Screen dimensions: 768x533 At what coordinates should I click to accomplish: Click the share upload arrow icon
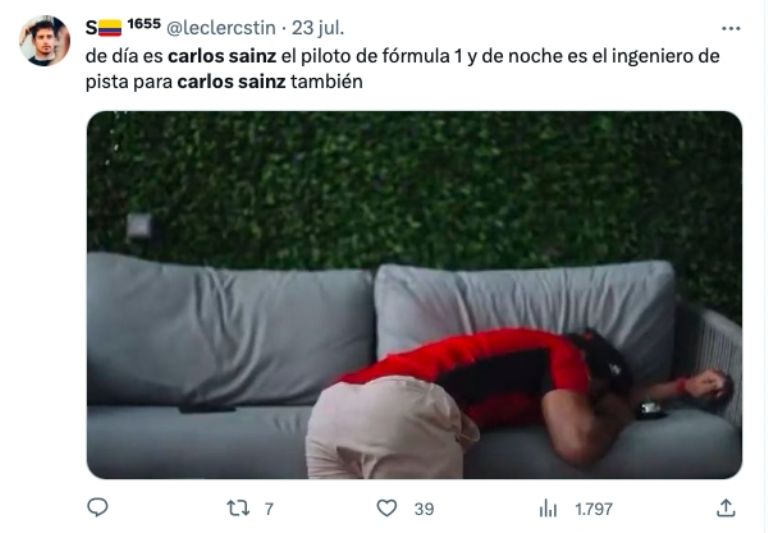pos(726,508)
